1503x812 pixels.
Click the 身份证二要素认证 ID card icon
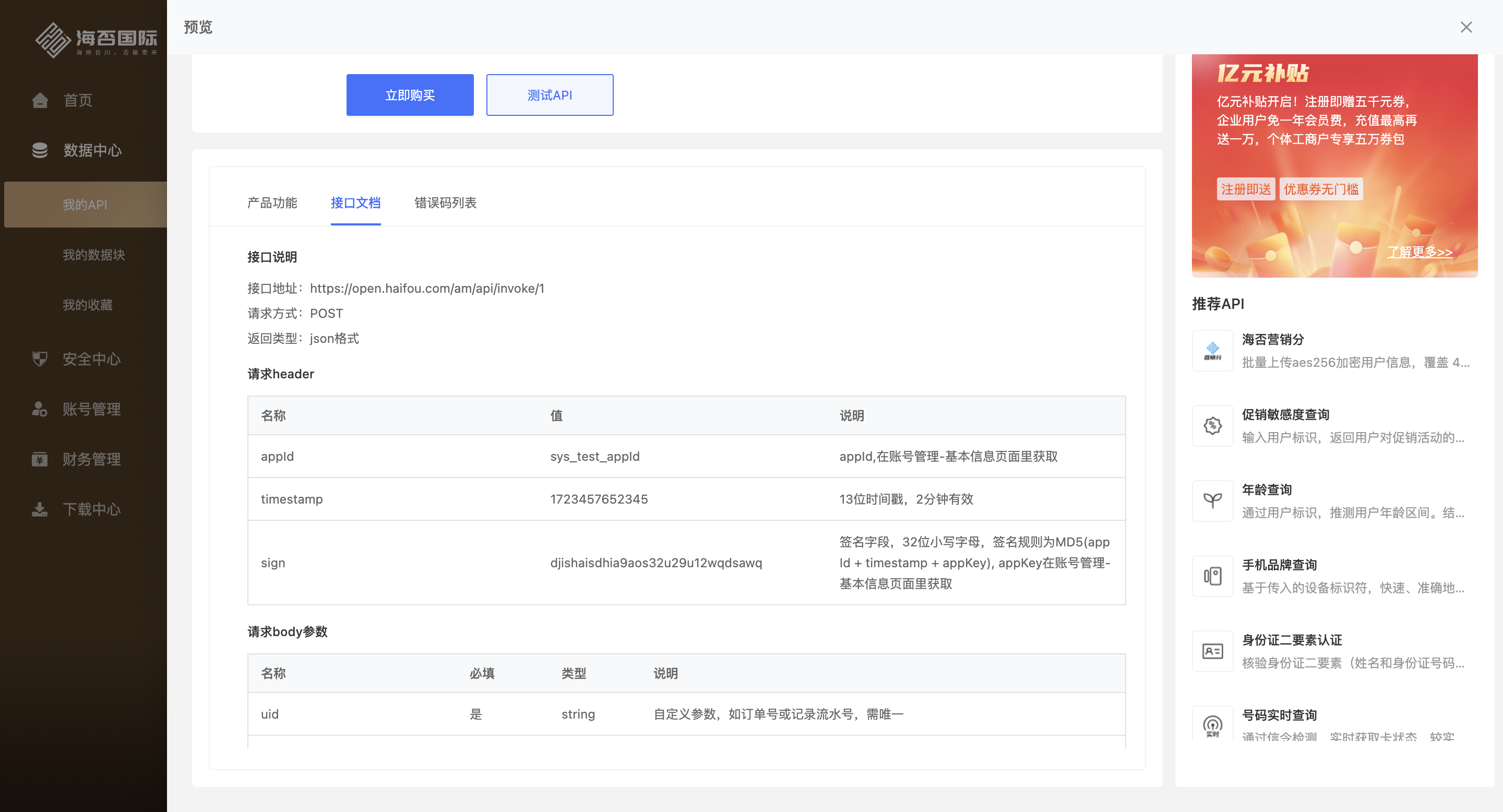click(1212, 651)
